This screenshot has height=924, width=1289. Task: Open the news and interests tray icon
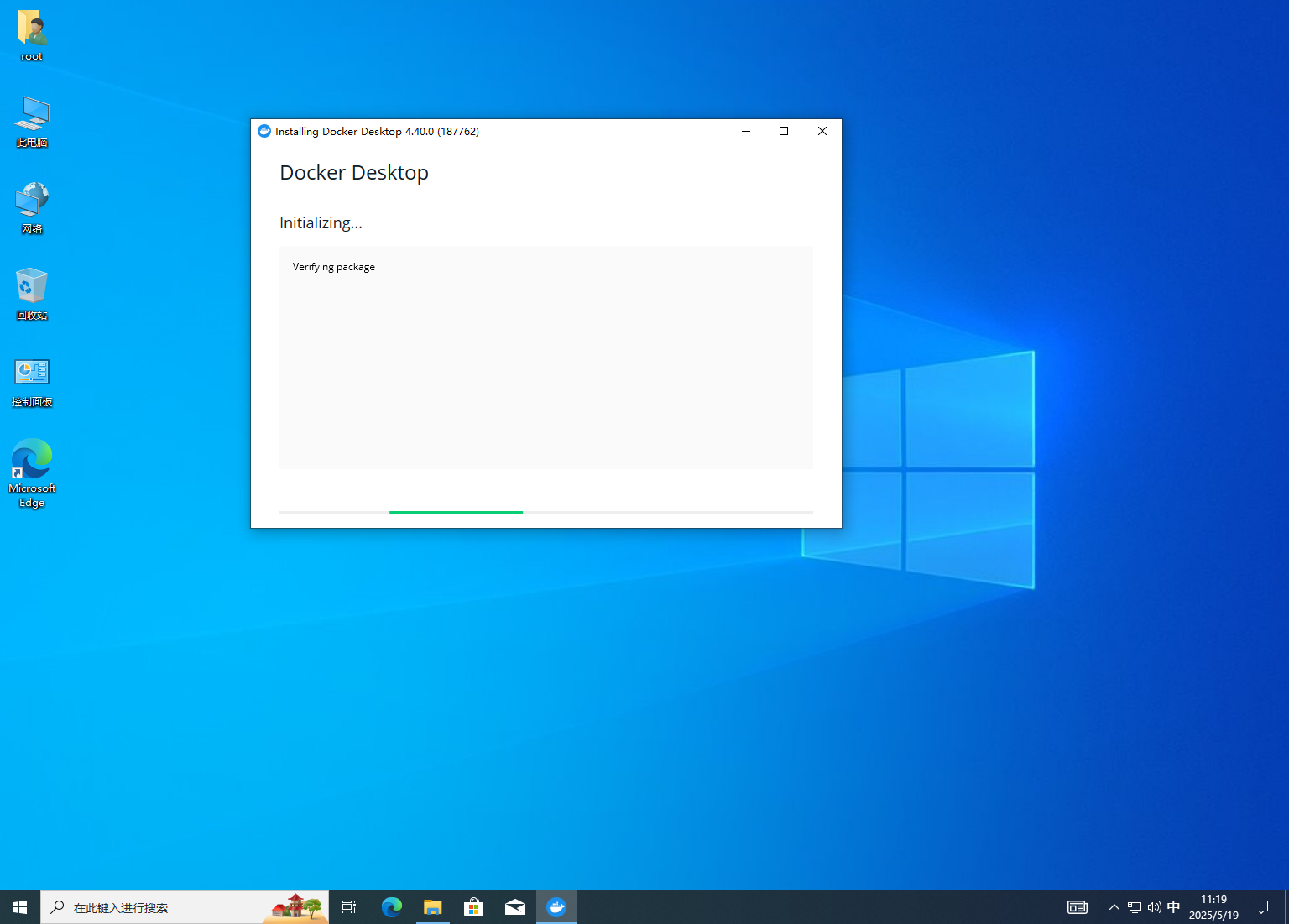pyautogui.click(x=1078, y=907)
